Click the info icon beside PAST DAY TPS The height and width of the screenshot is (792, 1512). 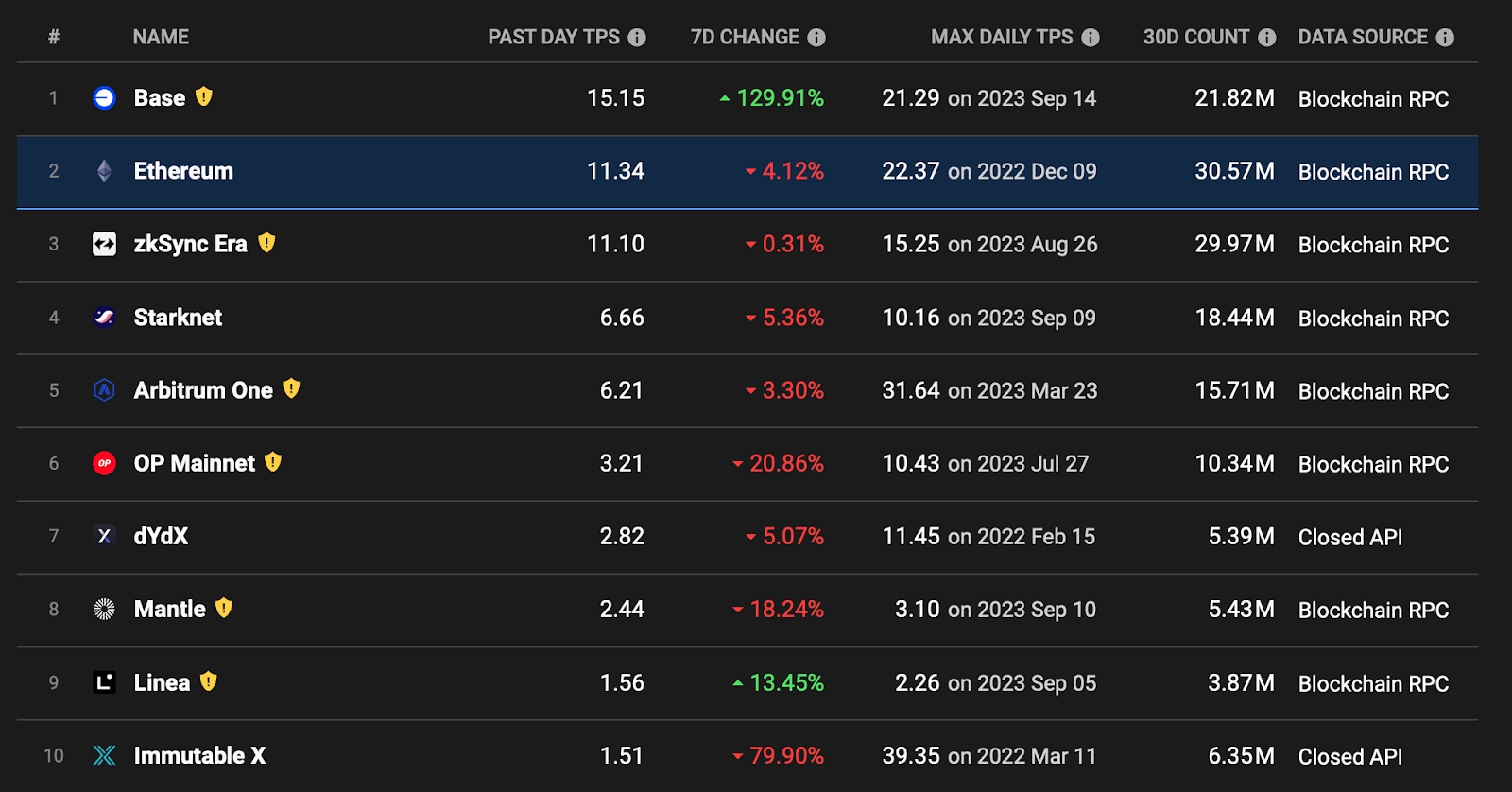point(637,38)
